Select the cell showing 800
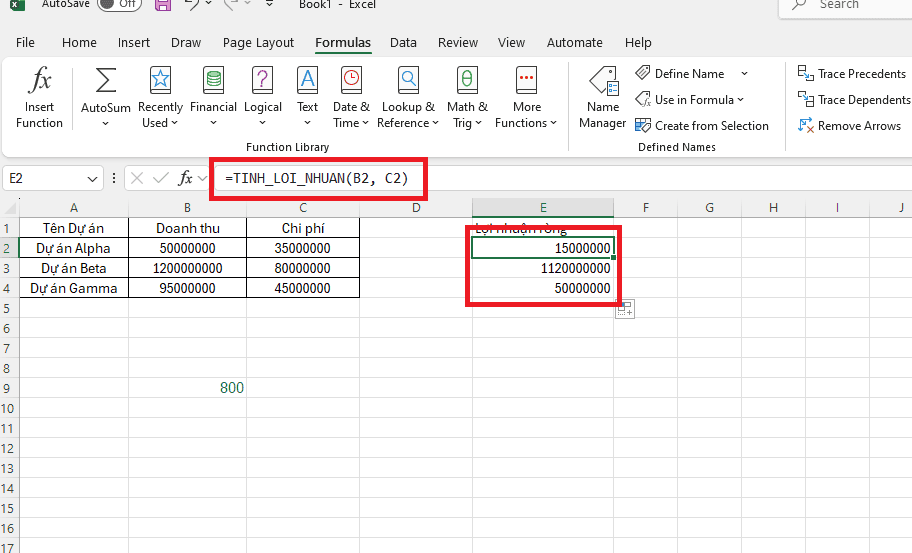The image size is (912, 553). [187, 388]
